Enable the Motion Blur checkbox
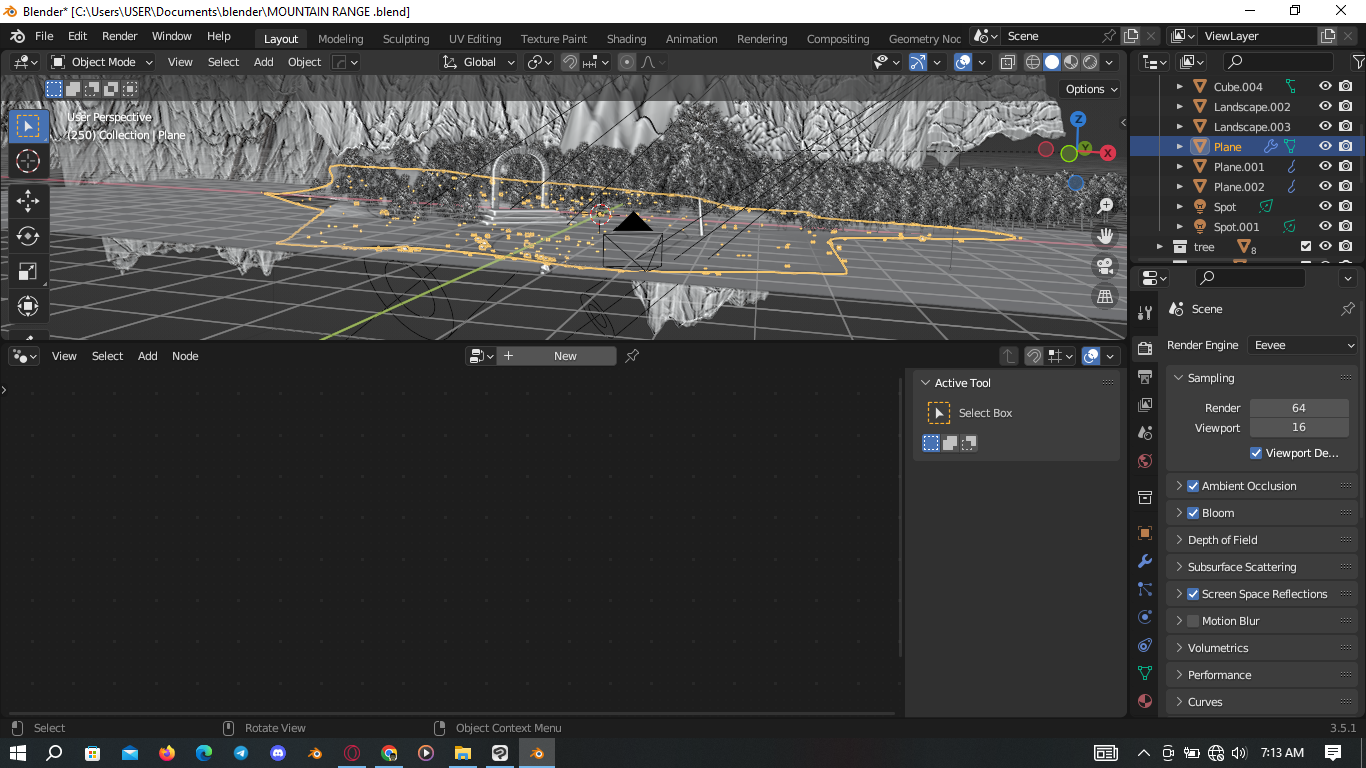1366x768 pixels. pos(1193,621)
